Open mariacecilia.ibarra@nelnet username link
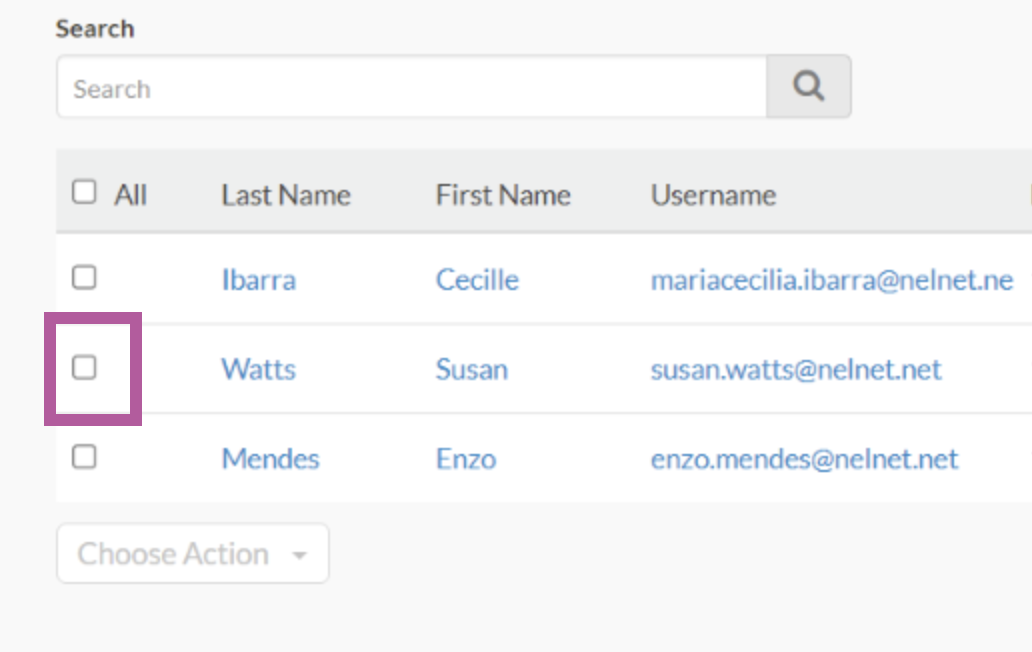The image size is (1032, 652). click(x=832, y=280)
